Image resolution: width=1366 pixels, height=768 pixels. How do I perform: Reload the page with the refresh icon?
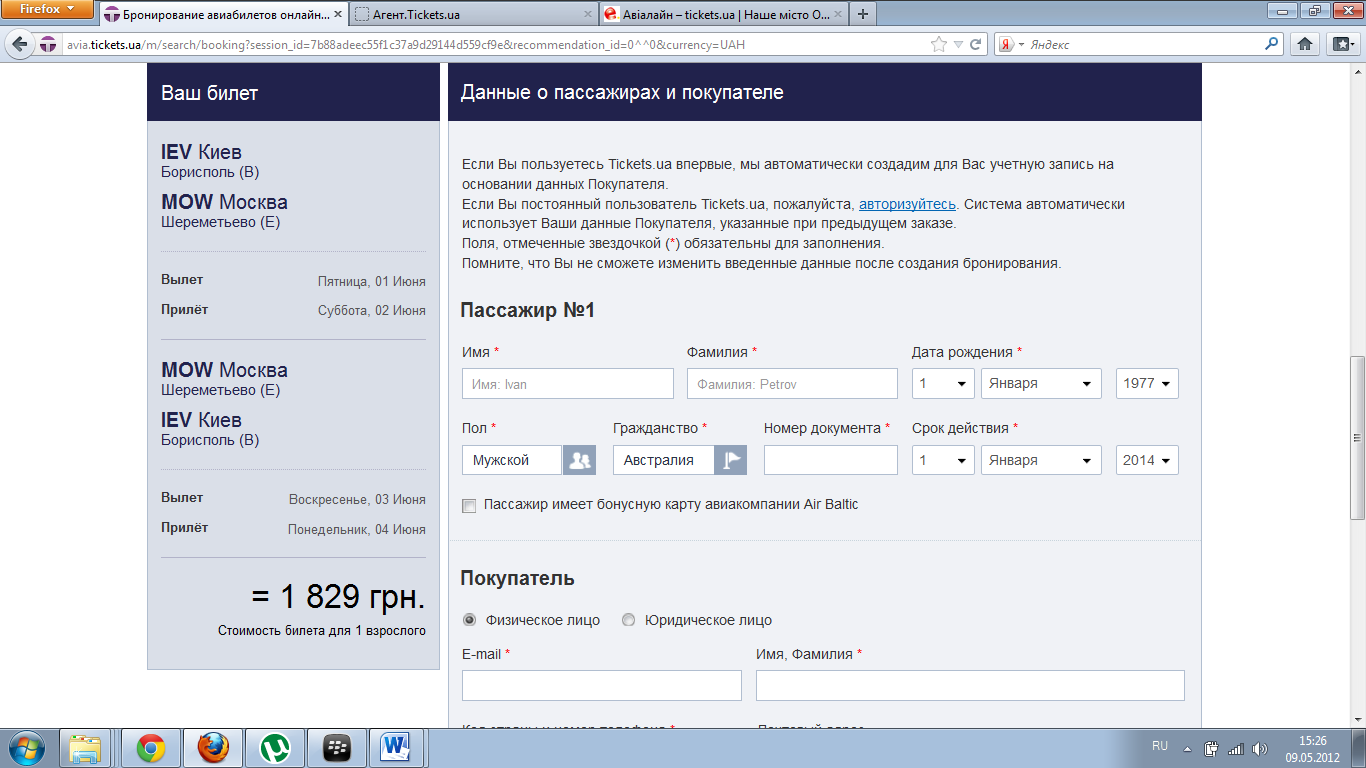pyautogui.click(x=977, y=45)
